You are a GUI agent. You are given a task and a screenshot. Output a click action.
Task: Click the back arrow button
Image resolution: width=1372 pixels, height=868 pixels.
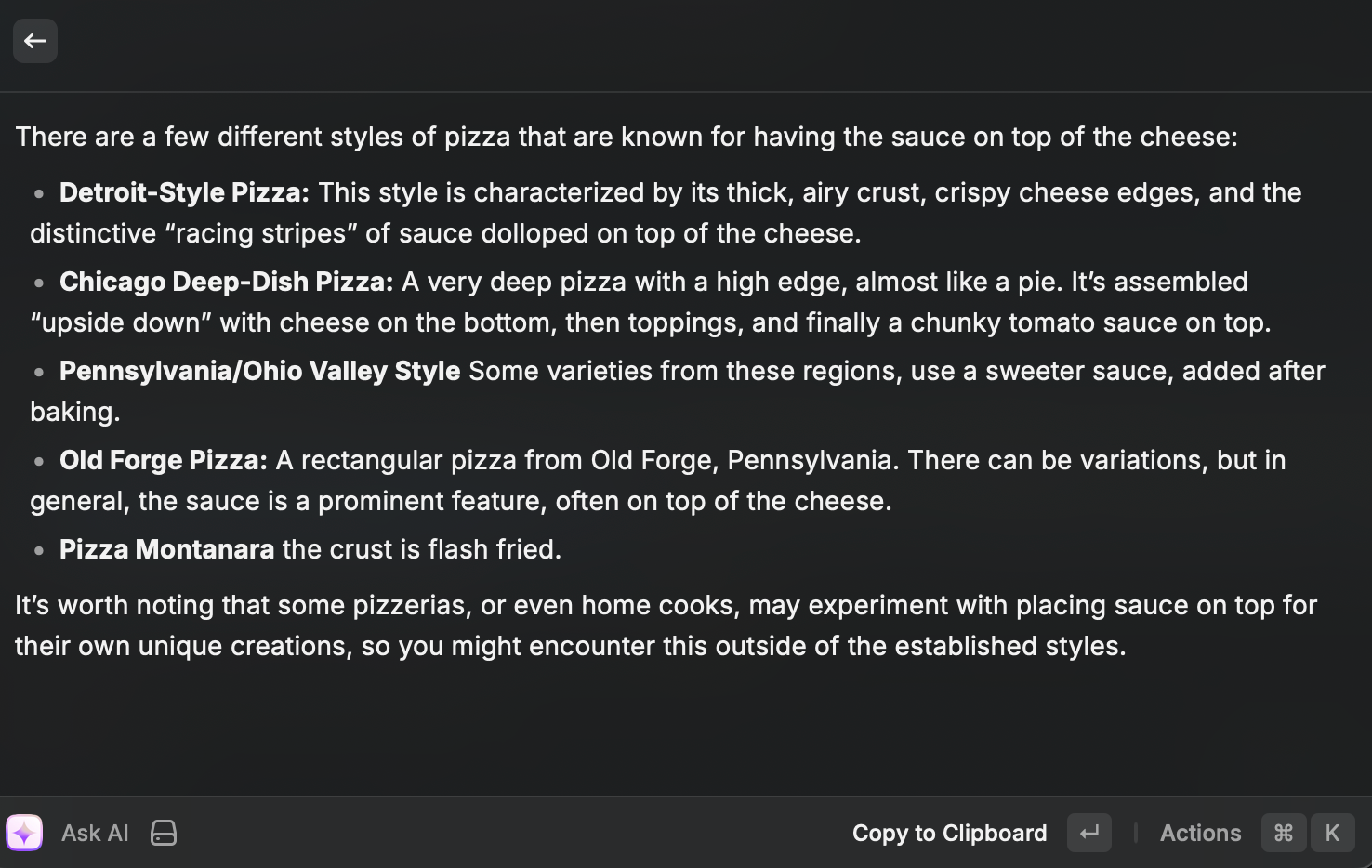pos(35,41)
